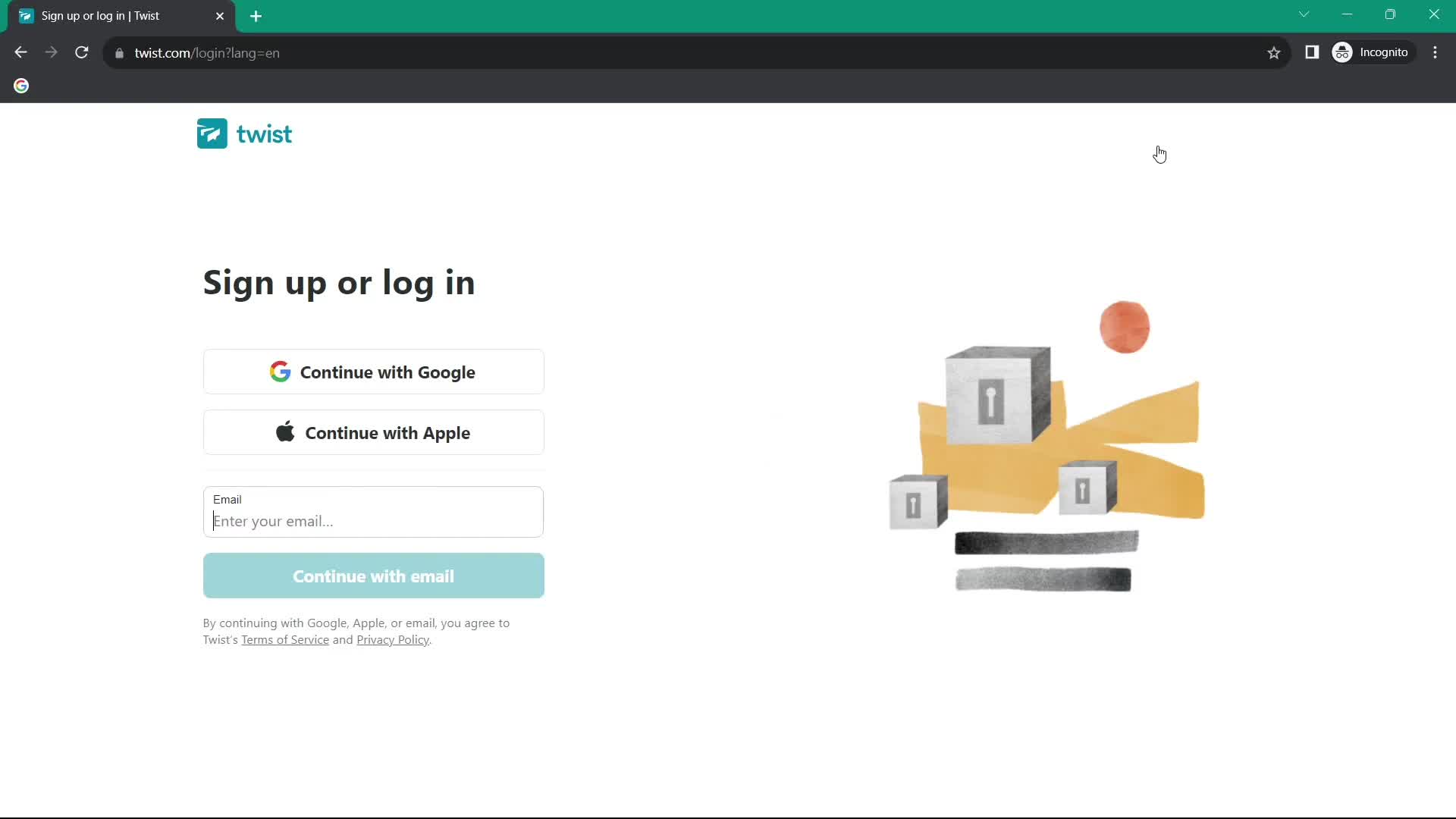Click Continue with Apple button

[x=373, y=433]
